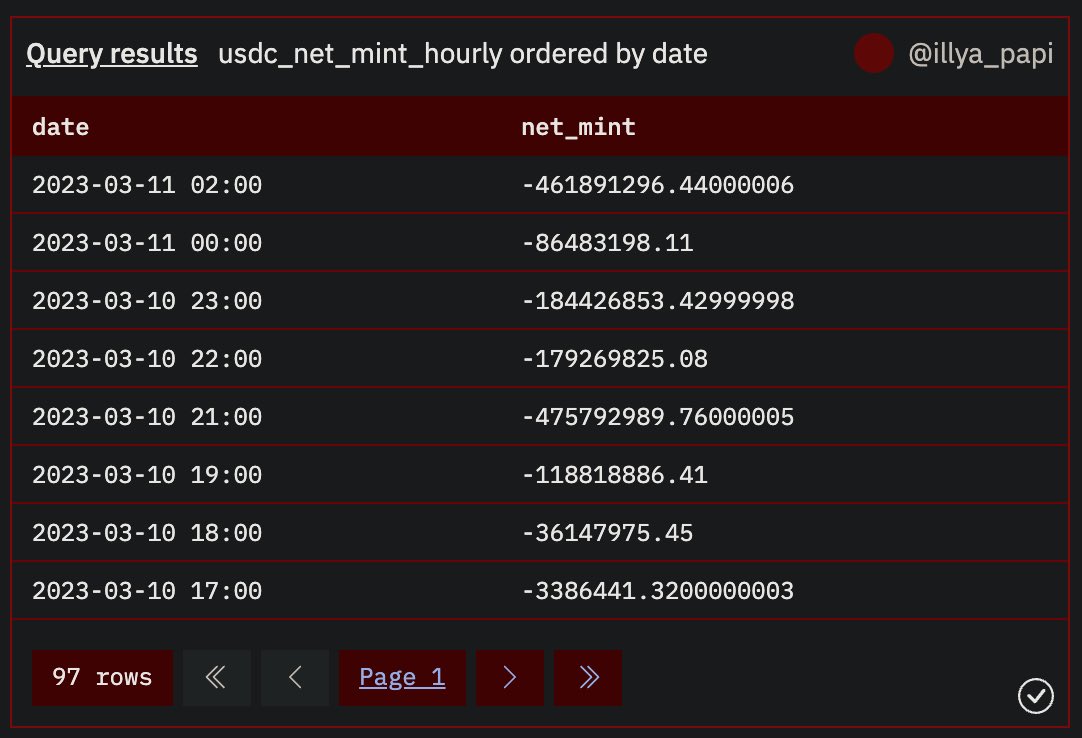Viewport: 1082px width, 738px height.
Task: Select the -86483198.11 net_mint cell
Action: tap(607, 243)
